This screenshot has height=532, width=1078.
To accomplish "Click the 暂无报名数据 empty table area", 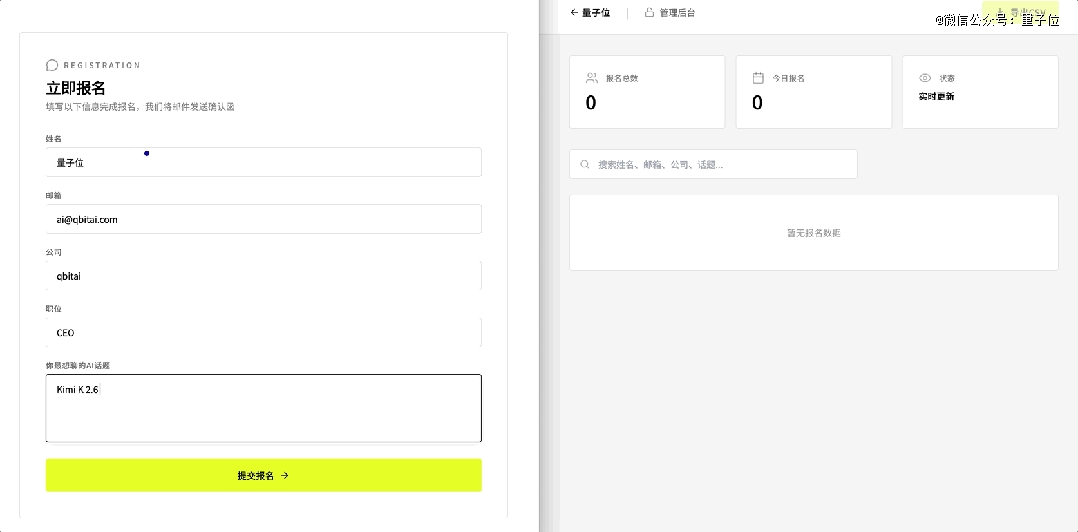I will tap(813, 233).
